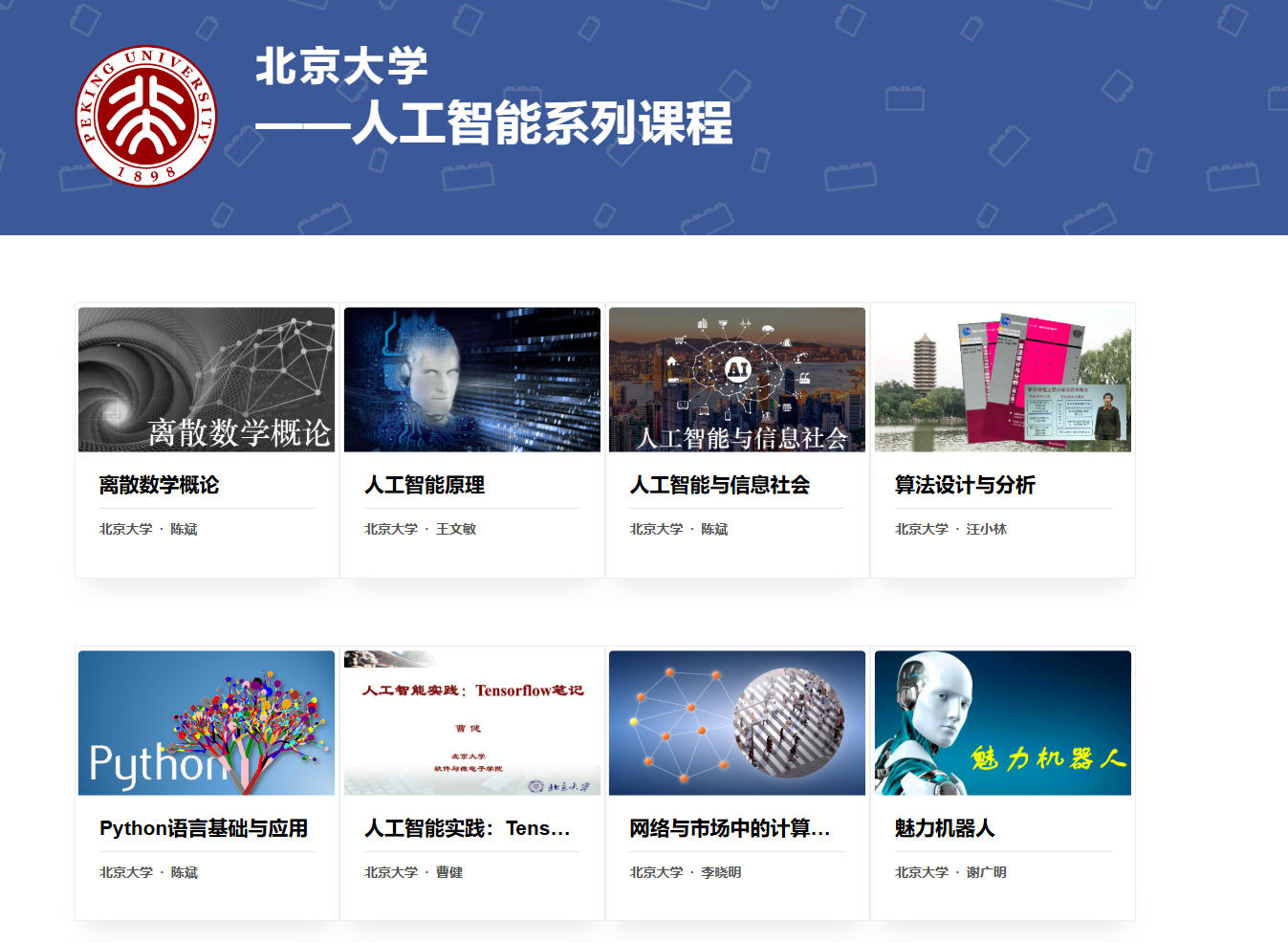The height and width of the screenshot is (943, 1288).
Task: Click the Python语言基础与应用 title link
Action: (204, 828)
